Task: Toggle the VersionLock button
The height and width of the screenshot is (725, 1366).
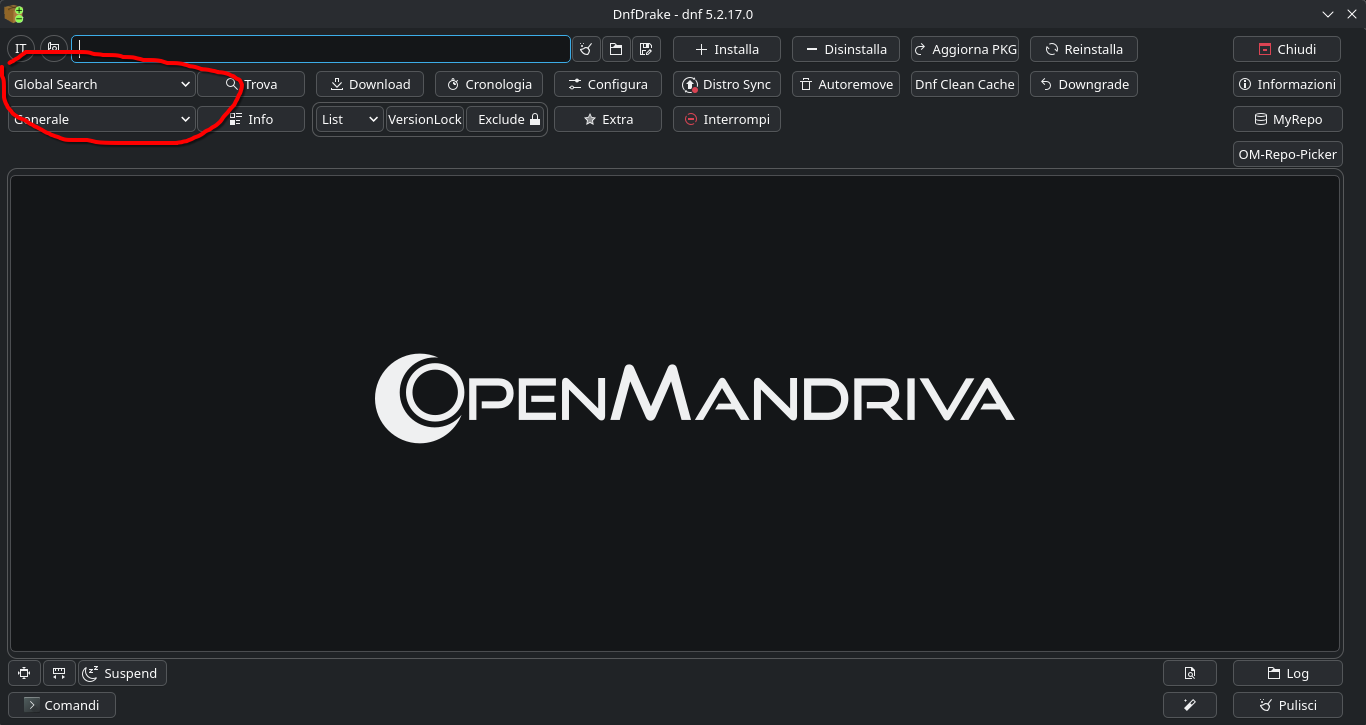Action: coord(425,119)
